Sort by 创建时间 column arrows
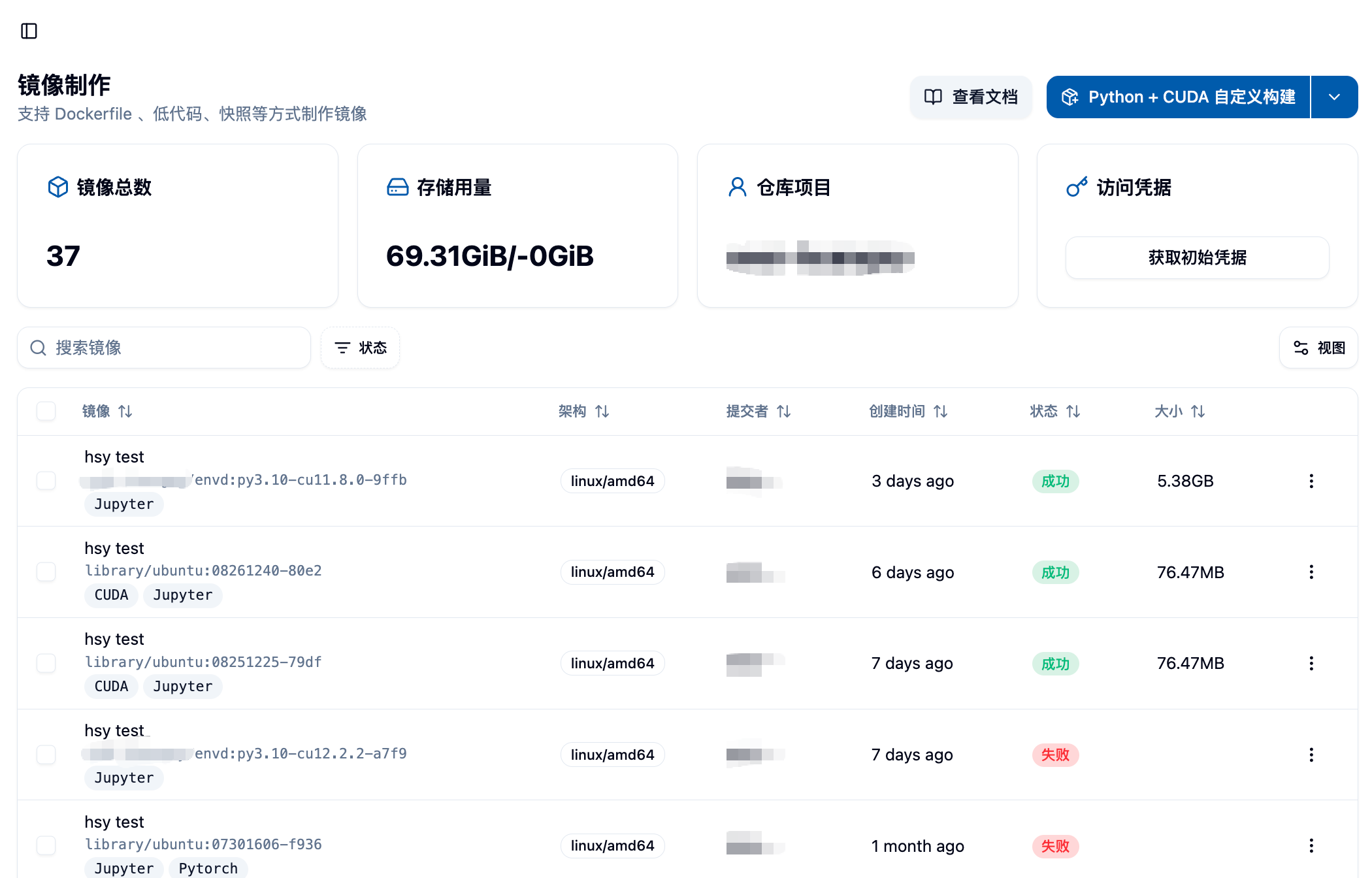 pyautogui.click(x=940, y=412)
